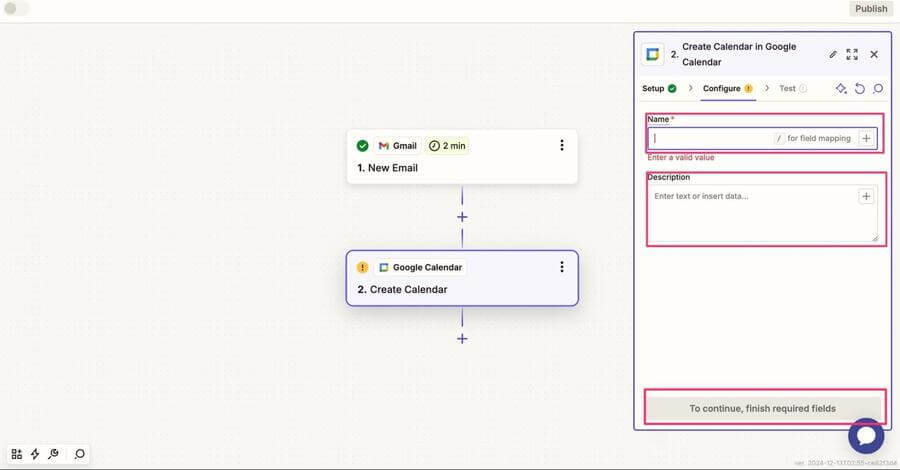This screenshot has height=470, width=900.
Task: Click the lightning bolt icon in bottom toolbar
Action: (35, 454)
